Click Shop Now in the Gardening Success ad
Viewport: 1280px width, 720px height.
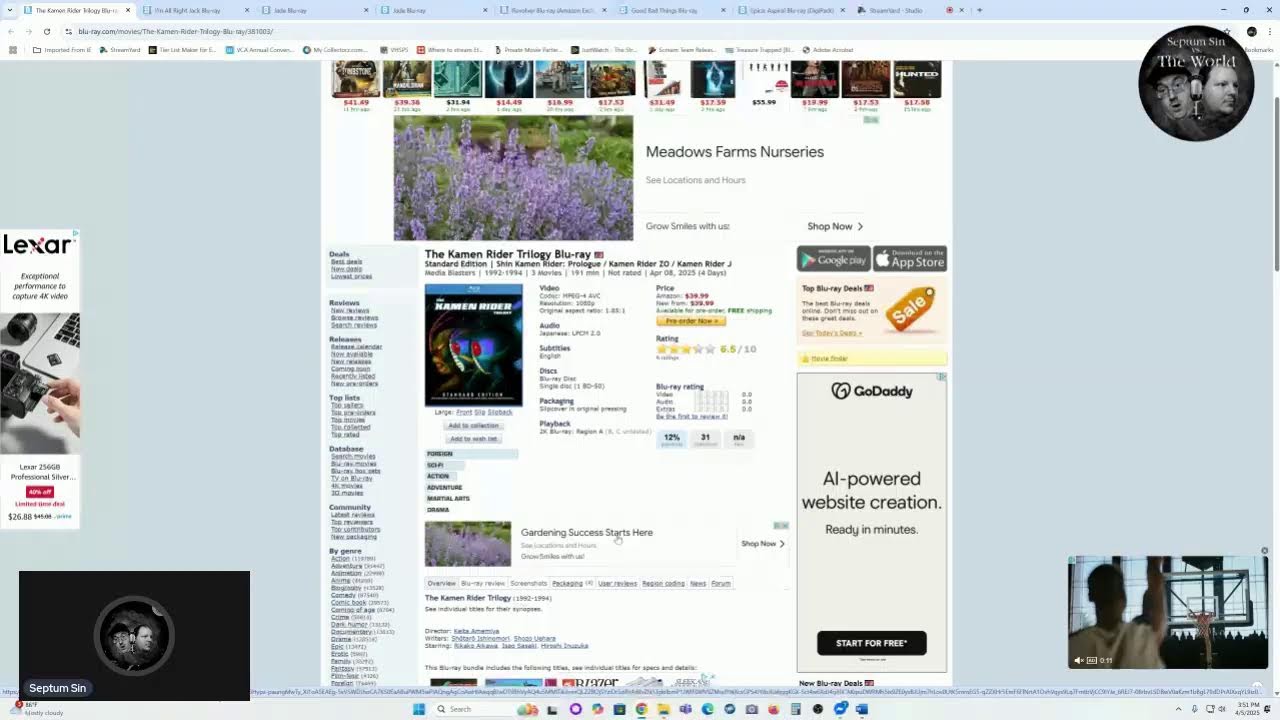pos(762,544)
